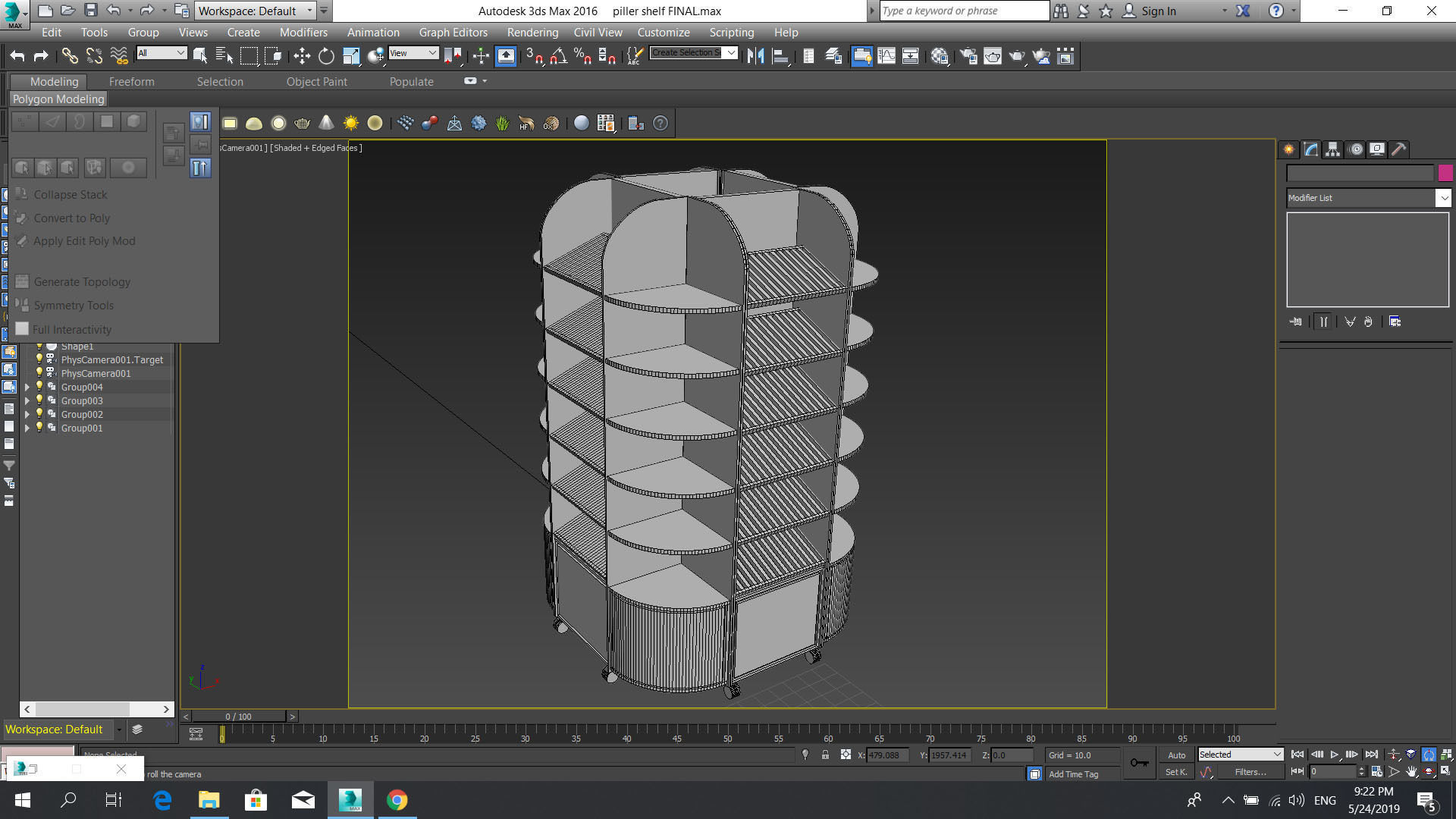Click the time slider 0 / 100 handle

[x=239, y=717]
